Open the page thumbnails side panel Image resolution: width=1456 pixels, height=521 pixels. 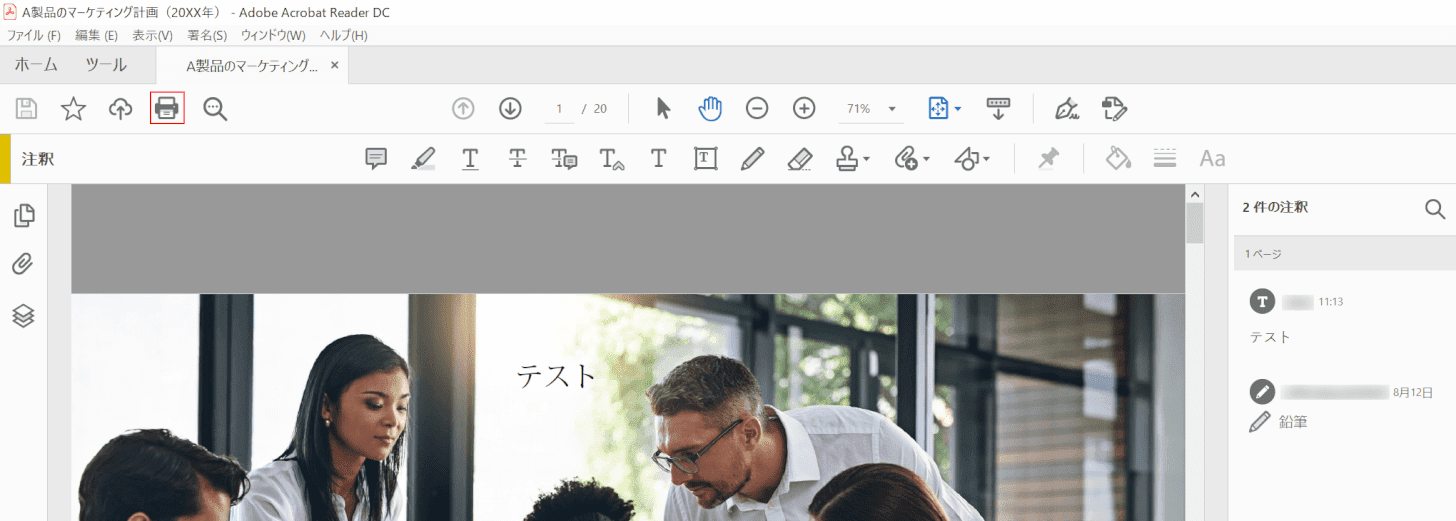click(24, 215)
